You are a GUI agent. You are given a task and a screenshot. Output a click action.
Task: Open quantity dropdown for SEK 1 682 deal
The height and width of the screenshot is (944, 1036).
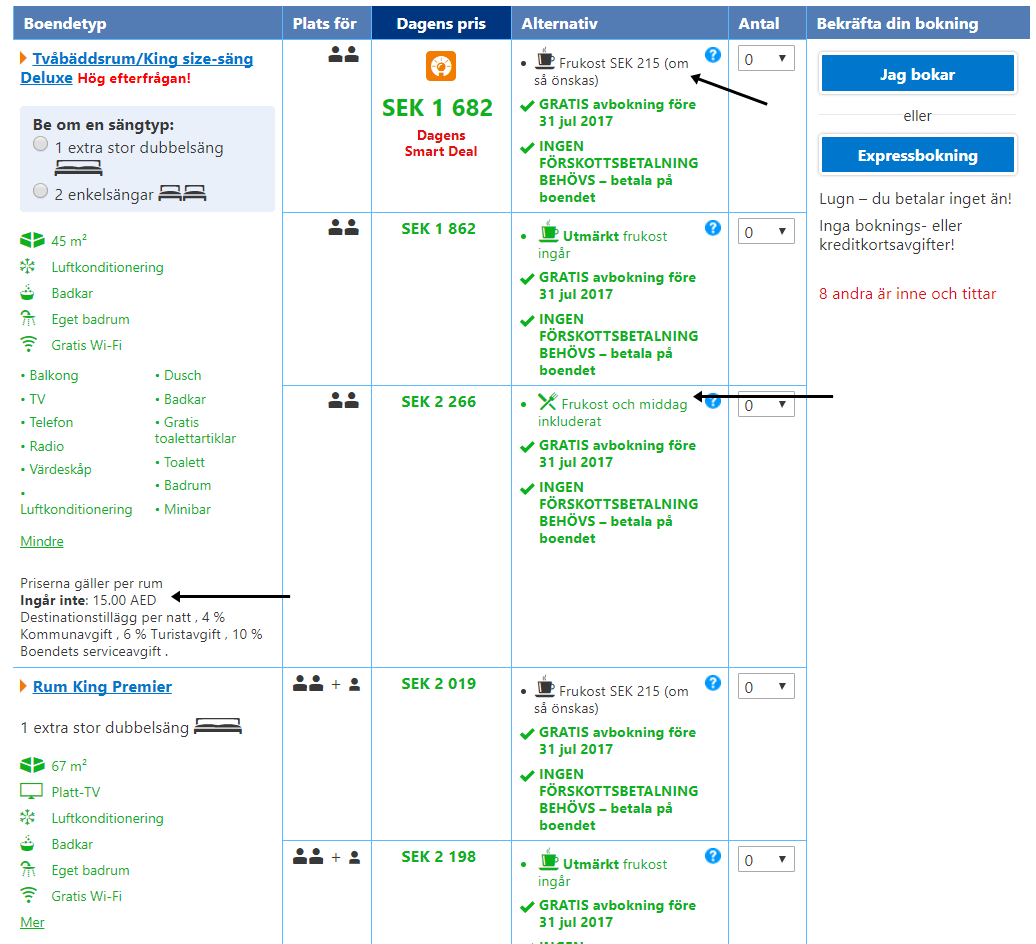[x=766, y=59]
